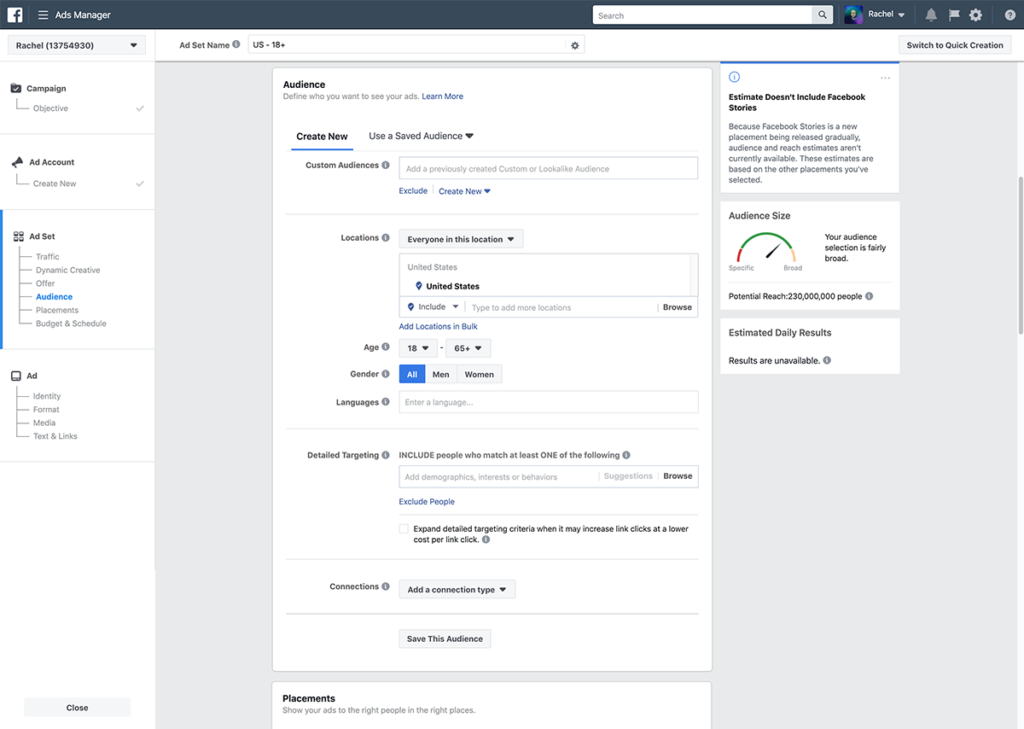Click the Add Locations in Bulk link
Image resolution: width=1024 pixels, height=729 pixels.
click(x=438, y=327)
